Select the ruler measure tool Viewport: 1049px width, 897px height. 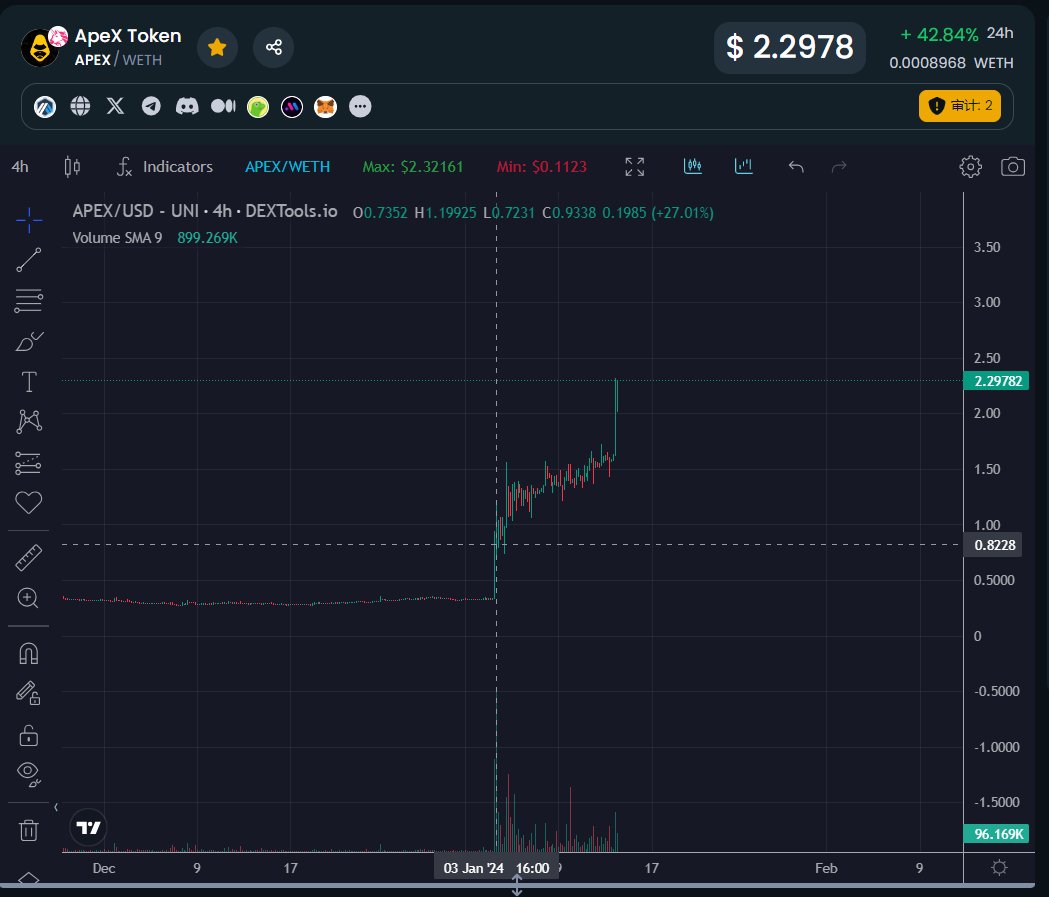[x=29, y=558]
